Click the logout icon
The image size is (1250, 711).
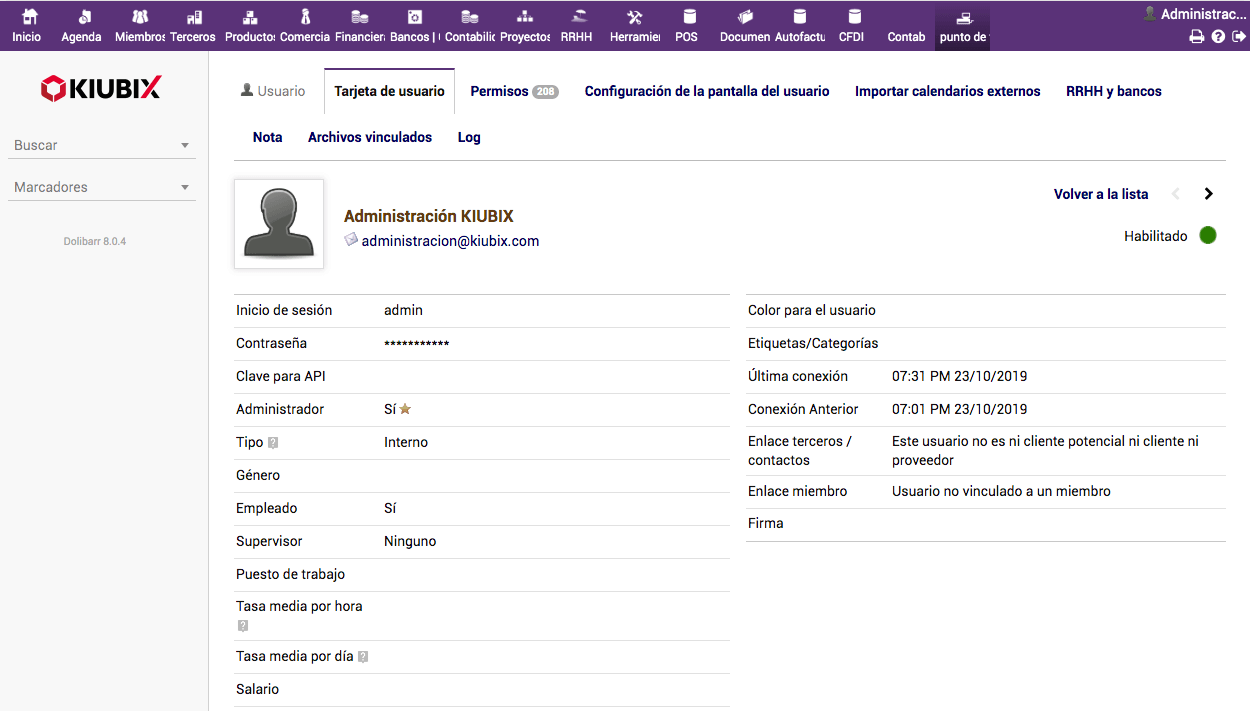(x=1238, y=37)
